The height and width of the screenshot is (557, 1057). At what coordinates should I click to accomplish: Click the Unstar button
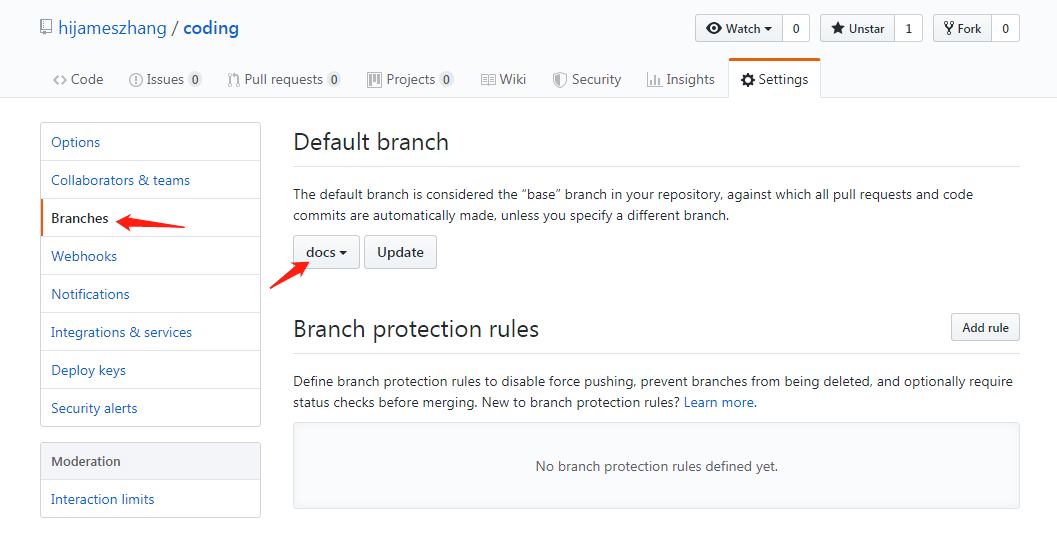coord(857,28)
